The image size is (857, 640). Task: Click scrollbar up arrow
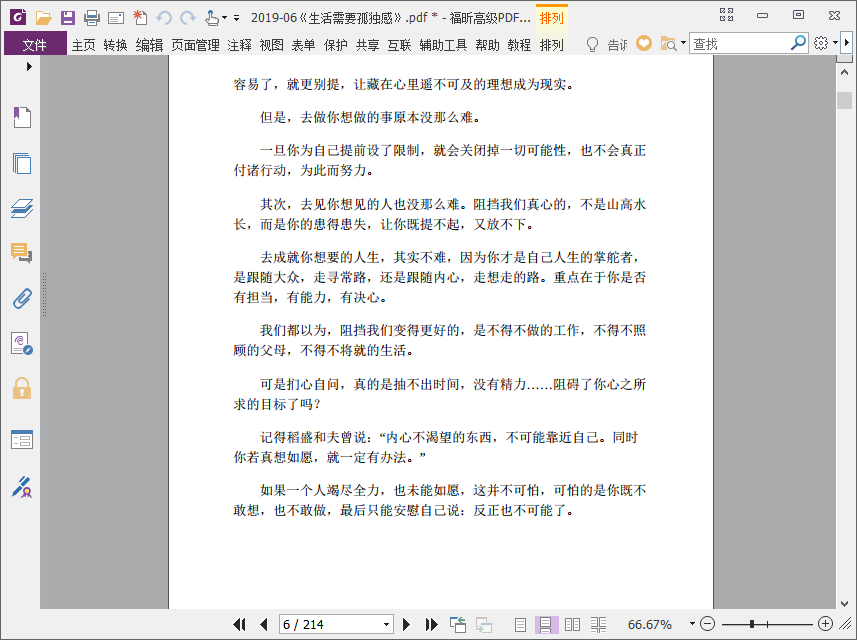pos(844,72)
